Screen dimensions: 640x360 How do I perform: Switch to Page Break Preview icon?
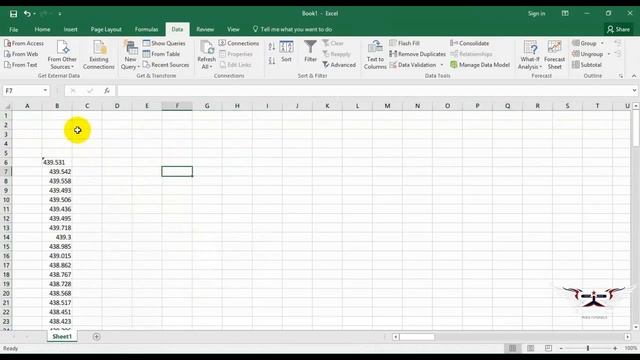(548, 348)
